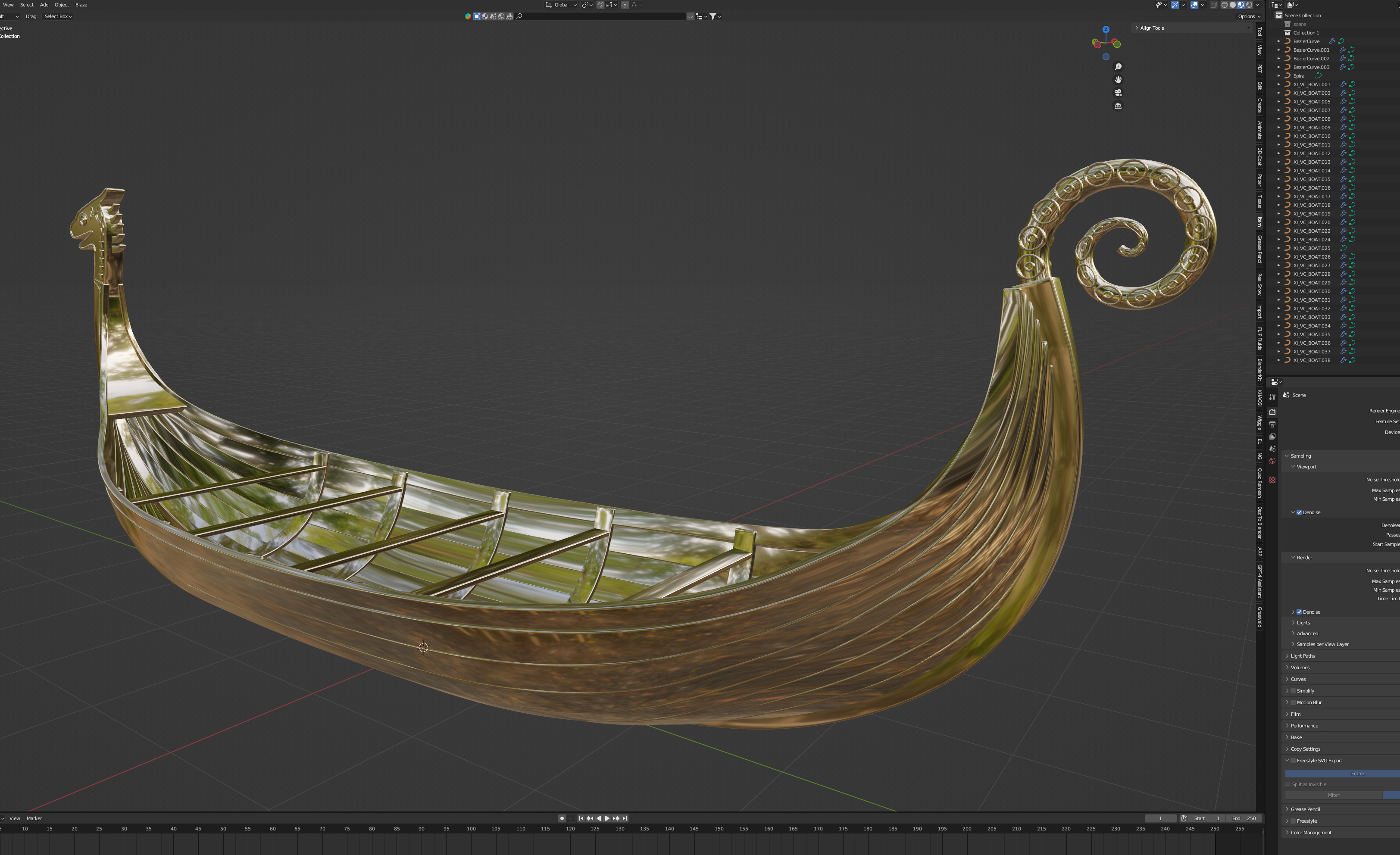This screenshot has height=855, width=1400.
Task: Toggle camera view icon in viewport
Action: [1118, 93]
